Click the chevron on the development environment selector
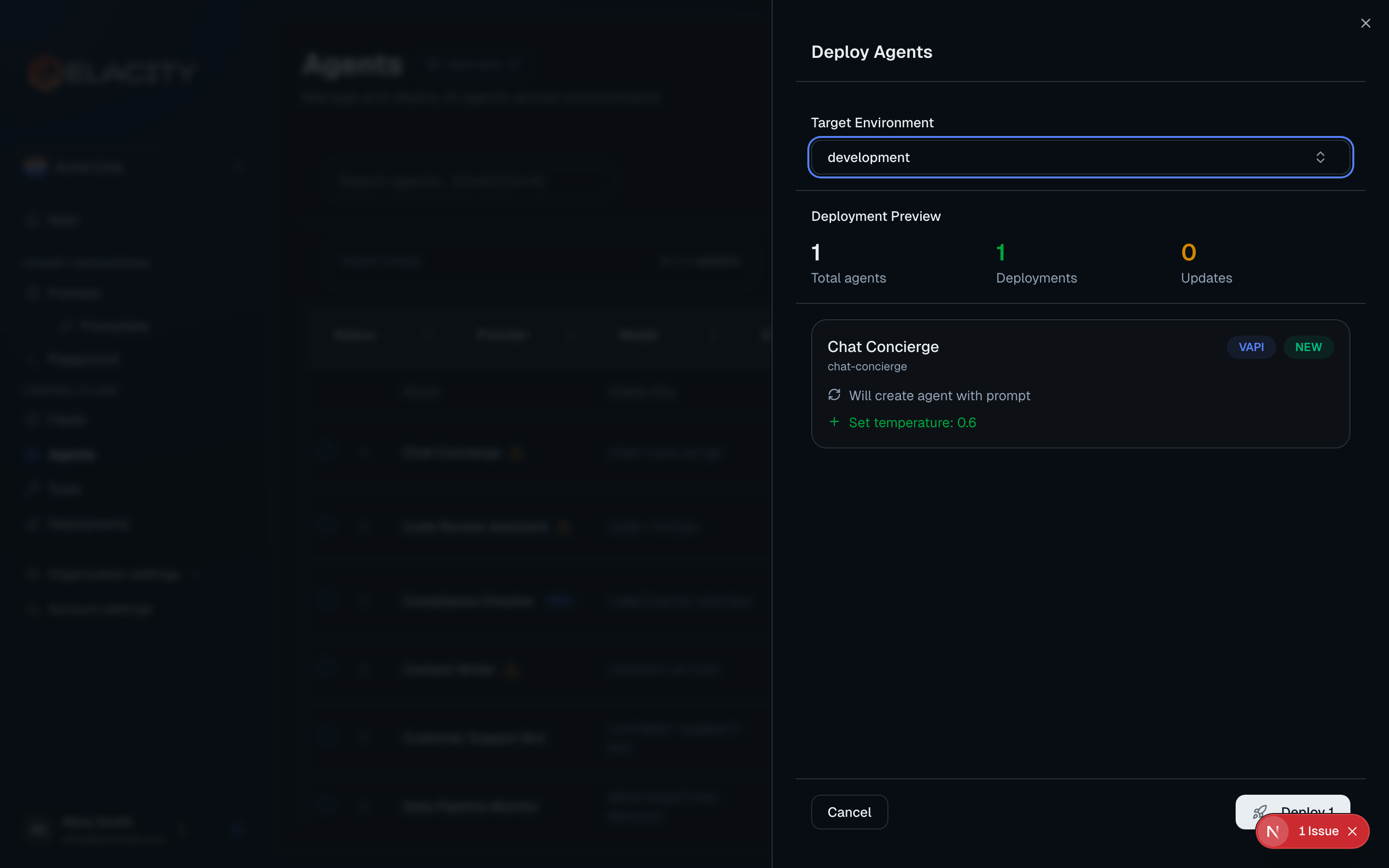This screenshot has width=1389, height=868. [x=1321, y=157]
